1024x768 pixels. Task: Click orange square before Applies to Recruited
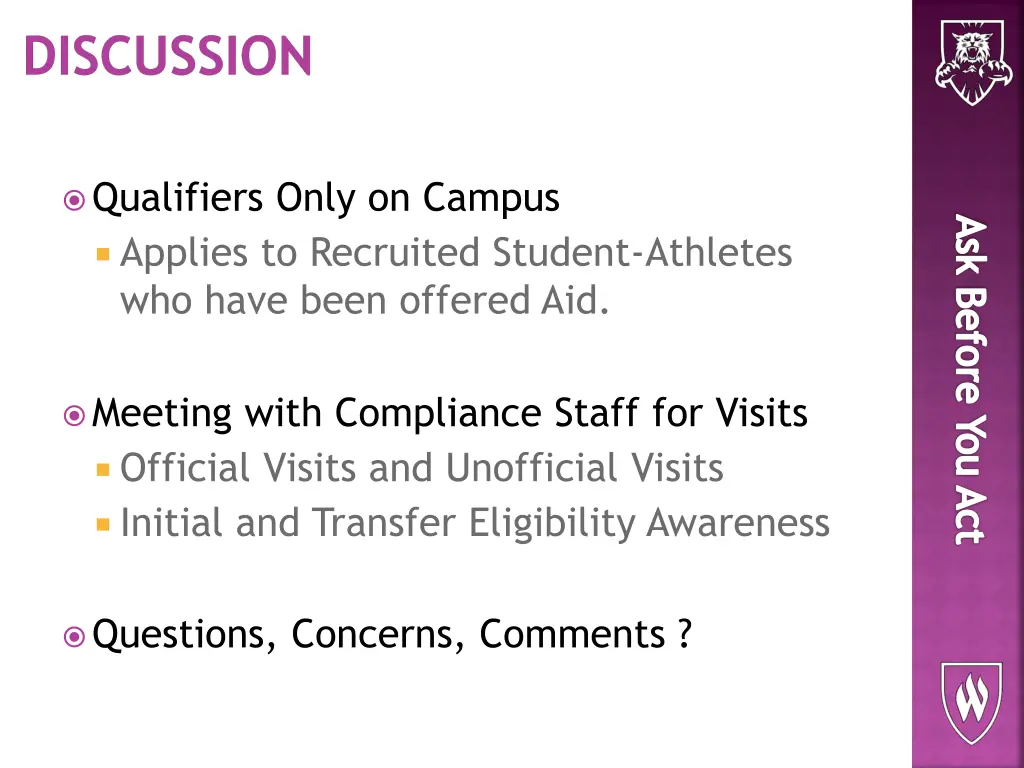tap(103, 254)
